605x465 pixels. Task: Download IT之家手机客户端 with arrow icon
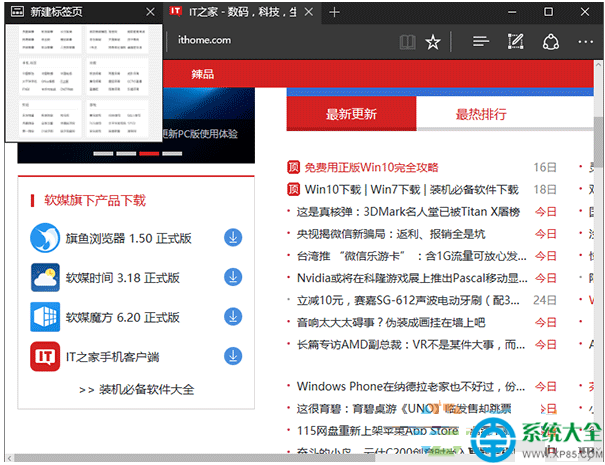point(233,356)
